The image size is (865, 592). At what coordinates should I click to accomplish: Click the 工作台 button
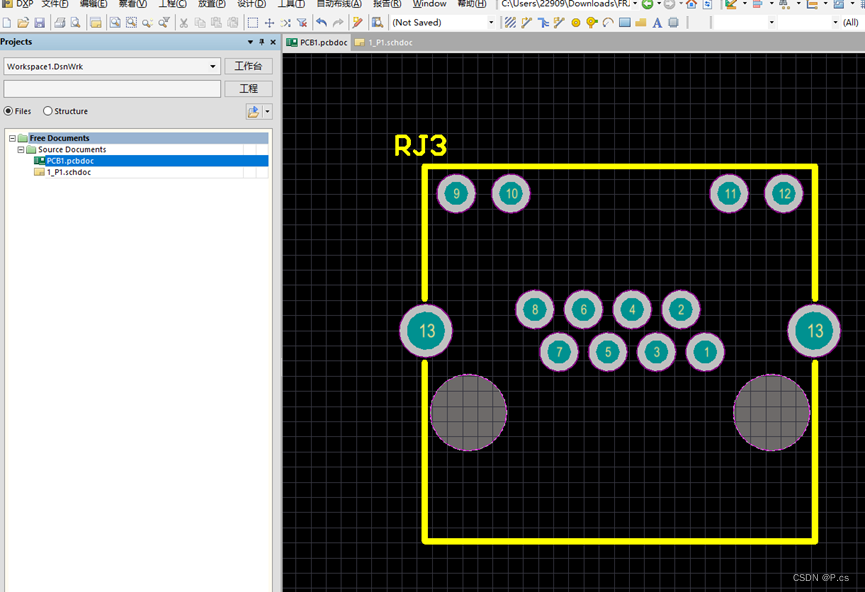(248, 66)
